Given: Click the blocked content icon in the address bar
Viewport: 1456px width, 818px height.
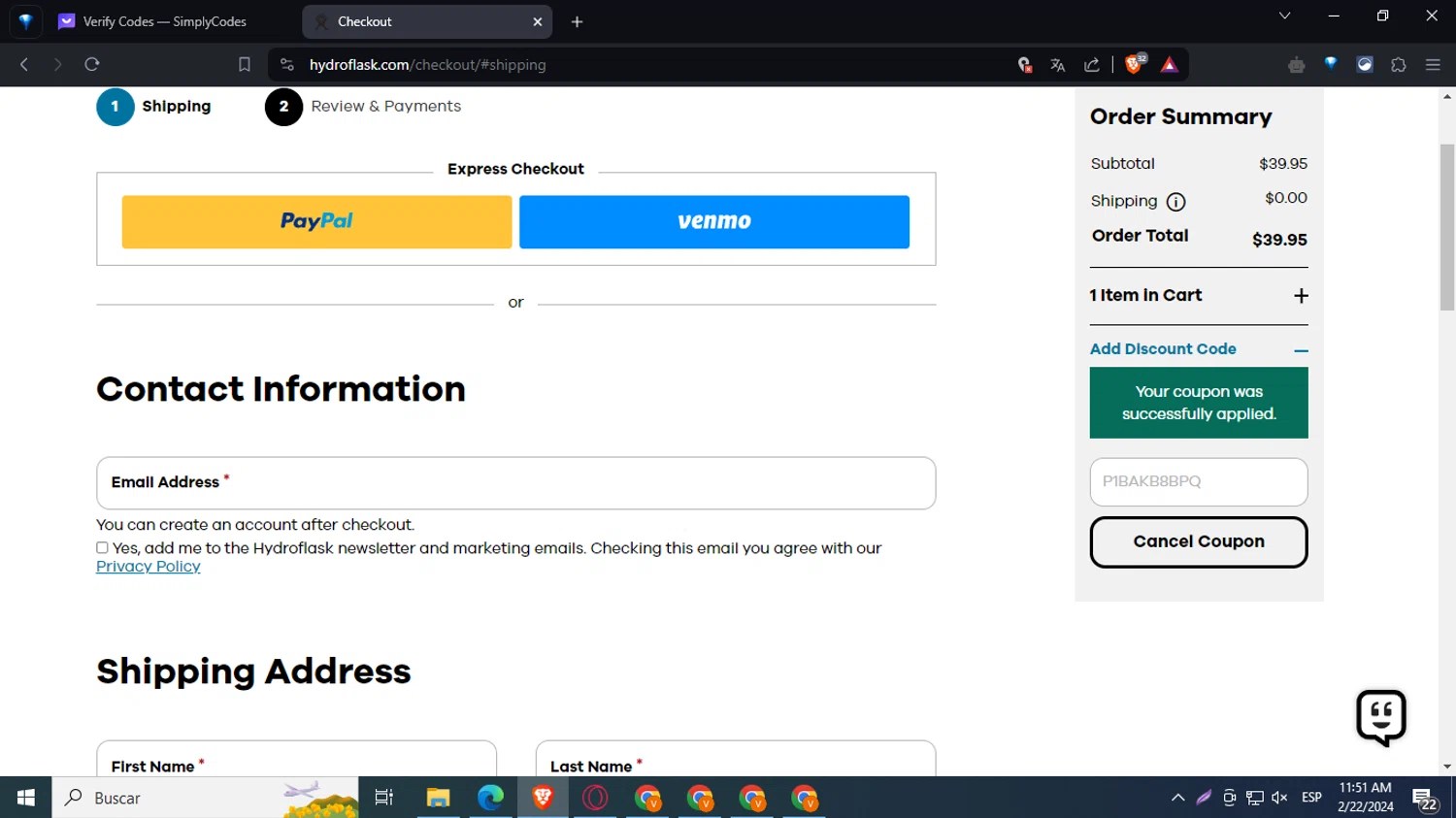Looking at the screenshot, I should [x=1024, y=65].
